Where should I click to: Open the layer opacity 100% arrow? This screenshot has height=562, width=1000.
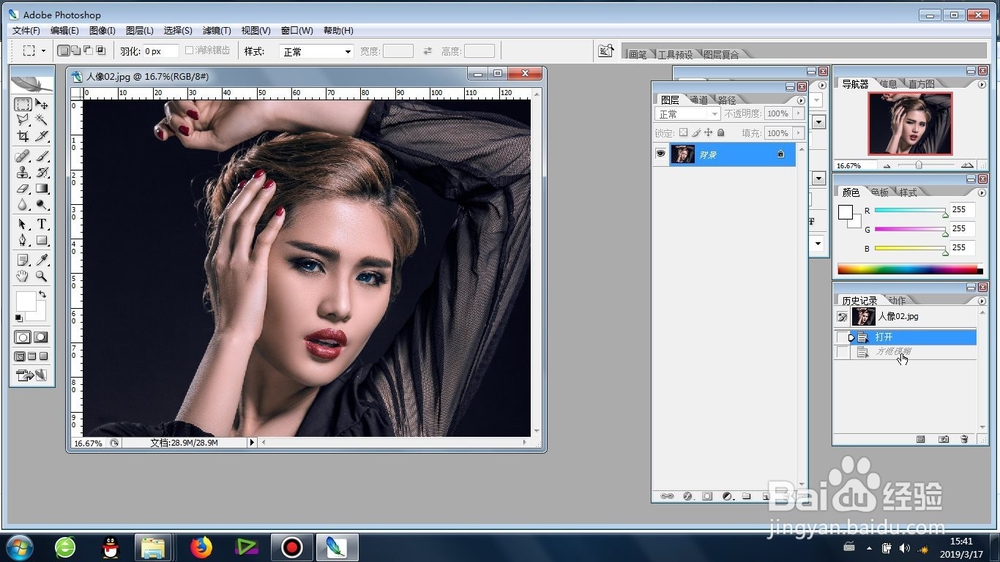[798, 114]
